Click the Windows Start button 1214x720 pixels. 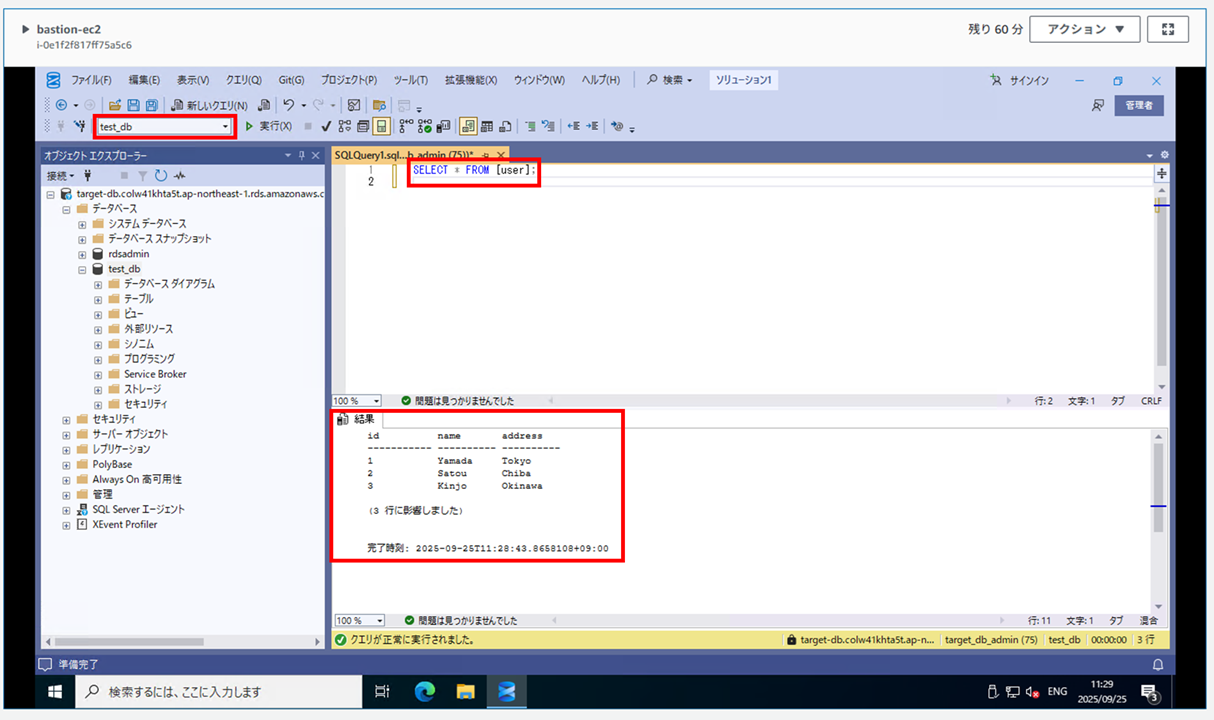[x=55, y=692]
